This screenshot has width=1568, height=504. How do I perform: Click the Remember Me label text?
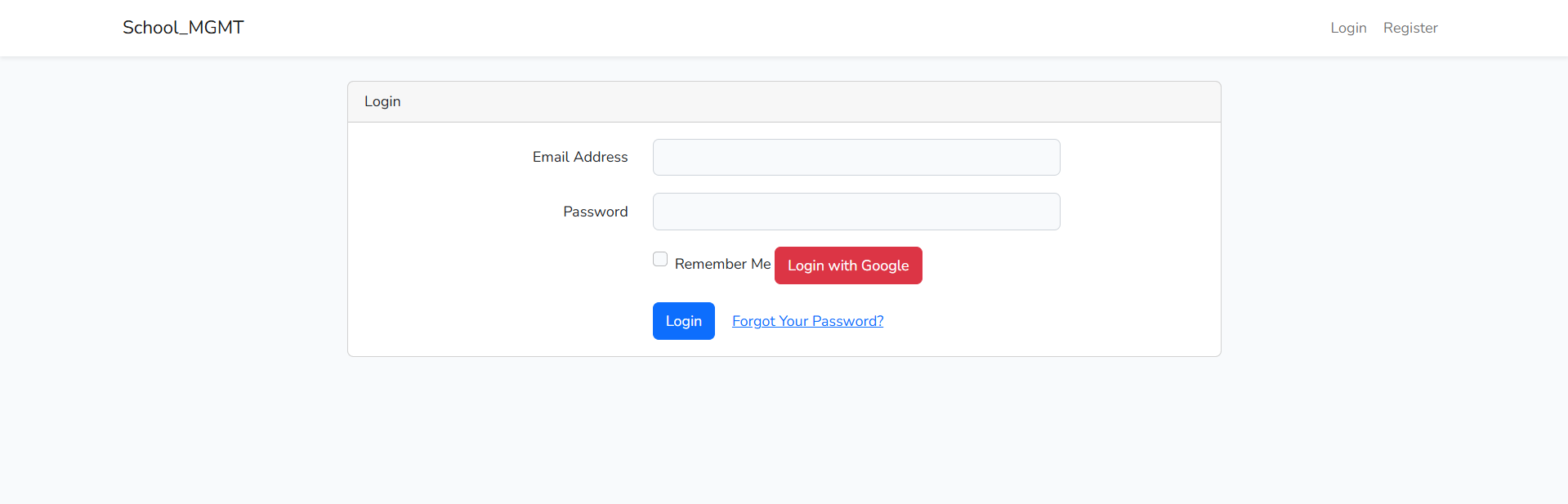[x=721, y=263]
